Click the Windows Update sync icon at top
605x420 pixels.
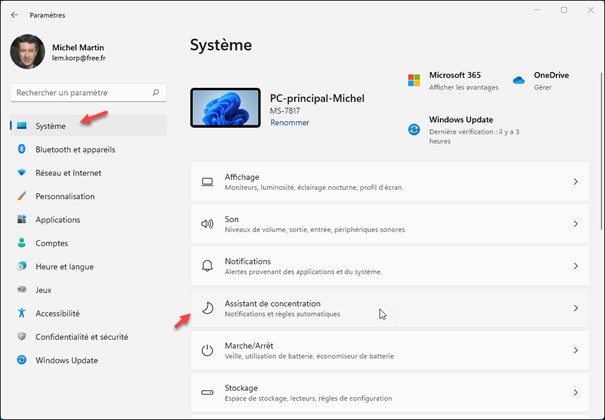(x=414, y=129)
